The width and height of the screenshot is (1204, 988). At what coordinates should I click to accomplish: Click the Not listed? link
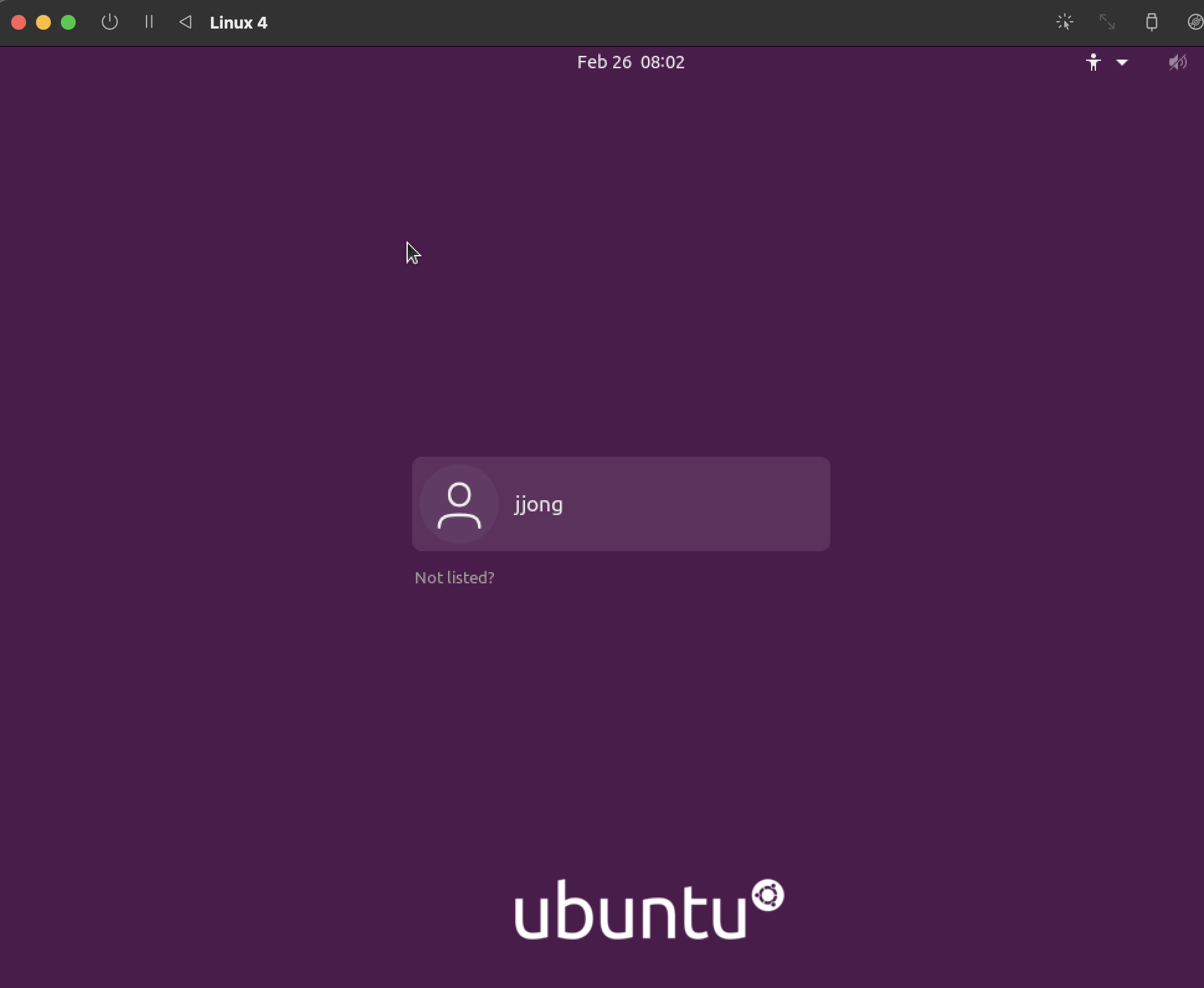[x=454, y=578]
